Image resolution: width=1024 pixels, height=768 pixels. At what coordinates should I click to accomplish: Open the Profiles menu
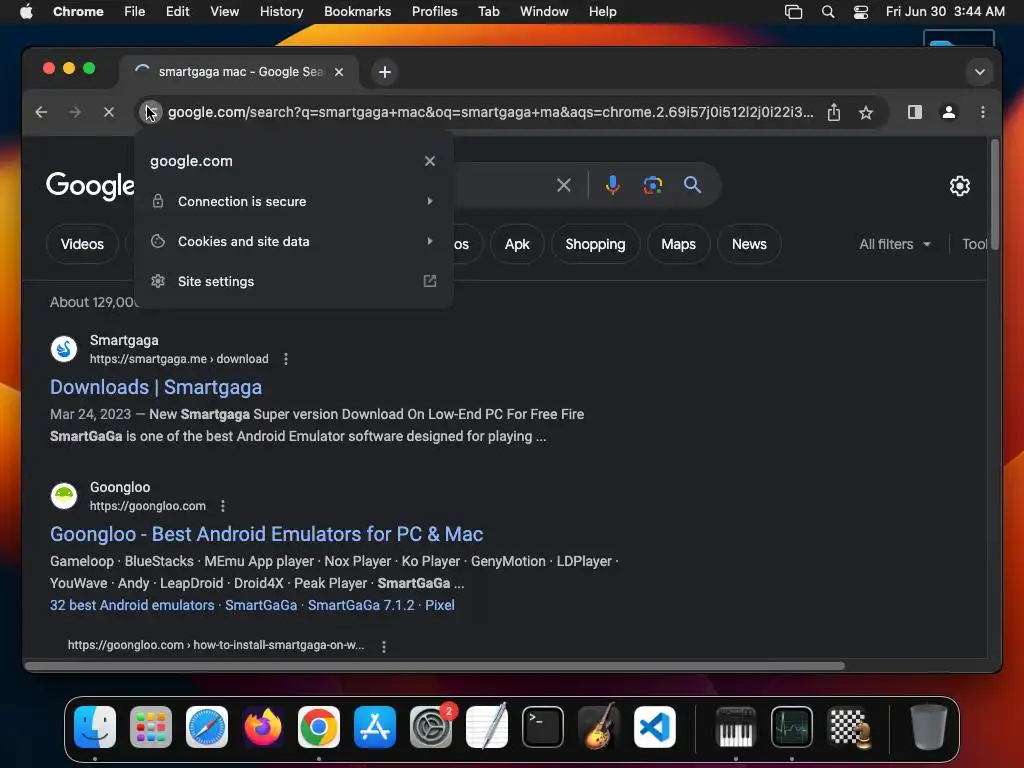point(434,11)
